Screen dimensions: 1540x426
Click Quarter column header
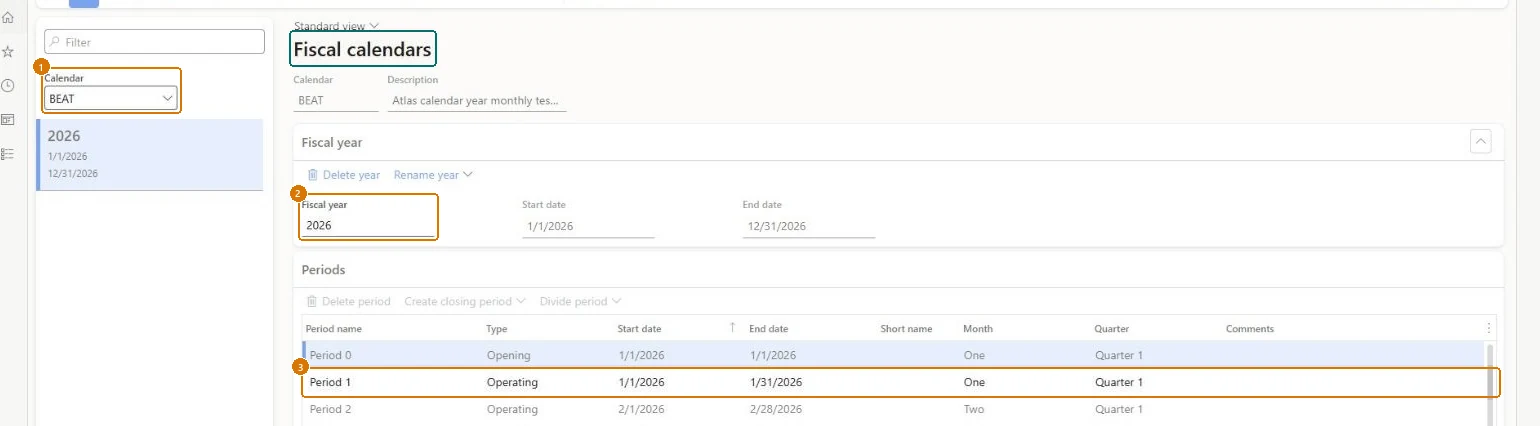click(x=1113, y=328)
